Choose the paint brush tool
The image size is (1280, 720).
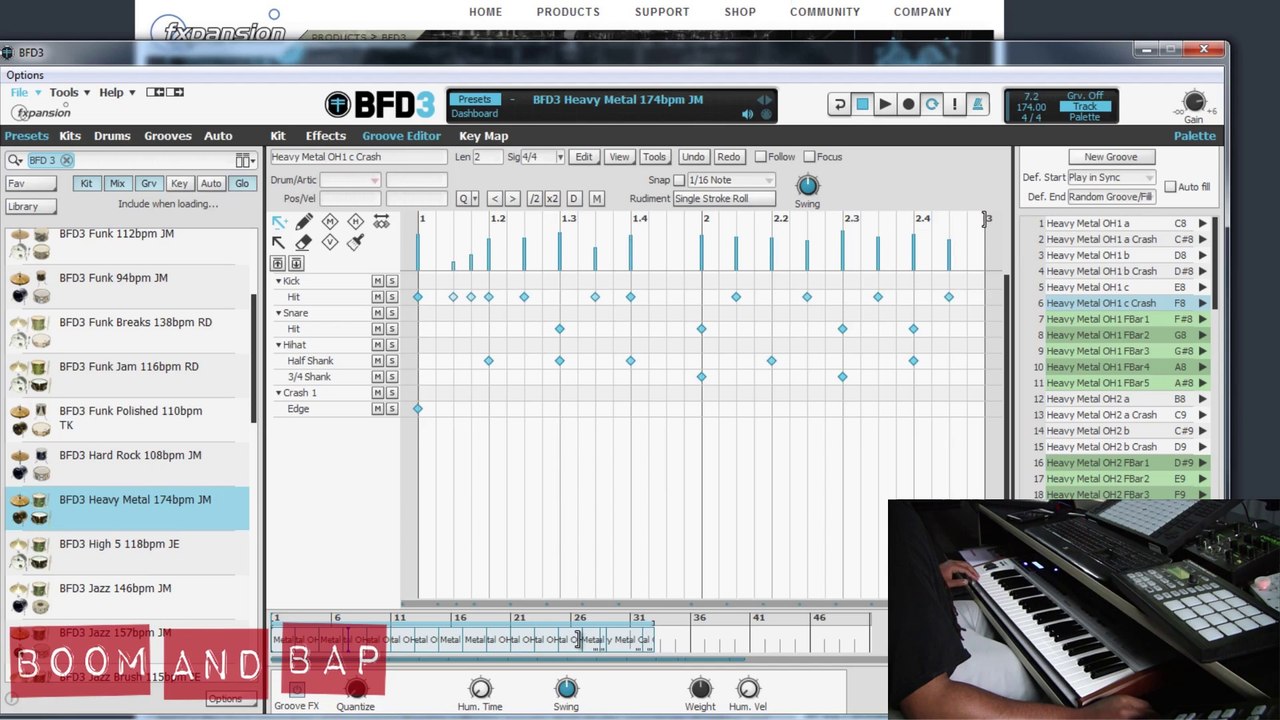click(355, 243)
